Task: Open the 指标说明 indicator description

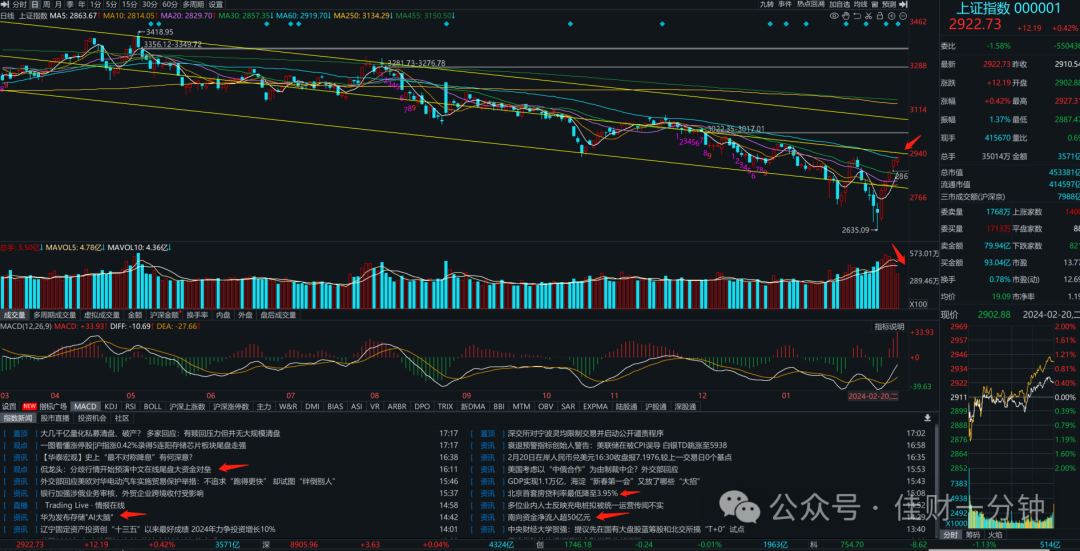Action: click(889, 326)
